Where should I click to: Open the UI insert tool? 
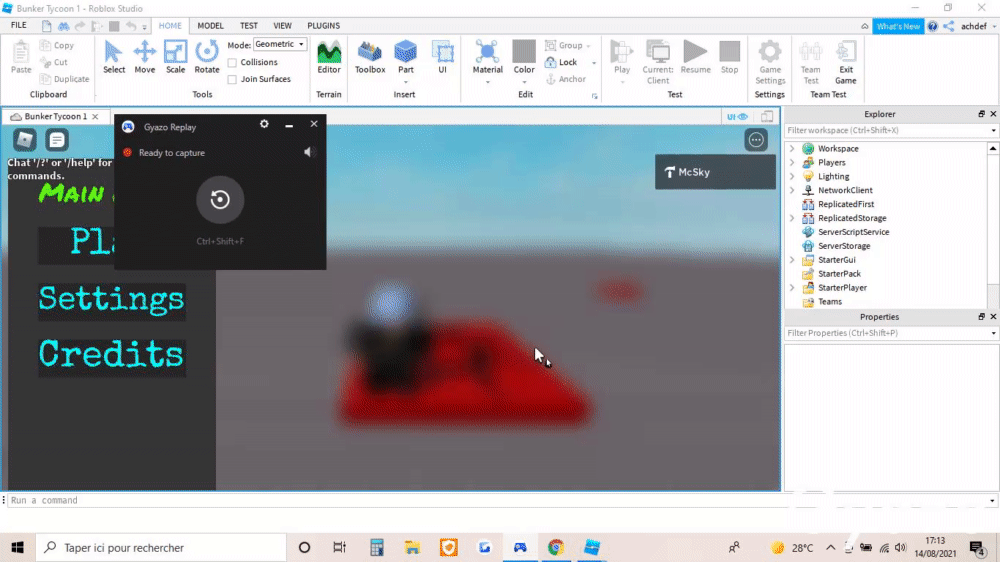[443, 57]
